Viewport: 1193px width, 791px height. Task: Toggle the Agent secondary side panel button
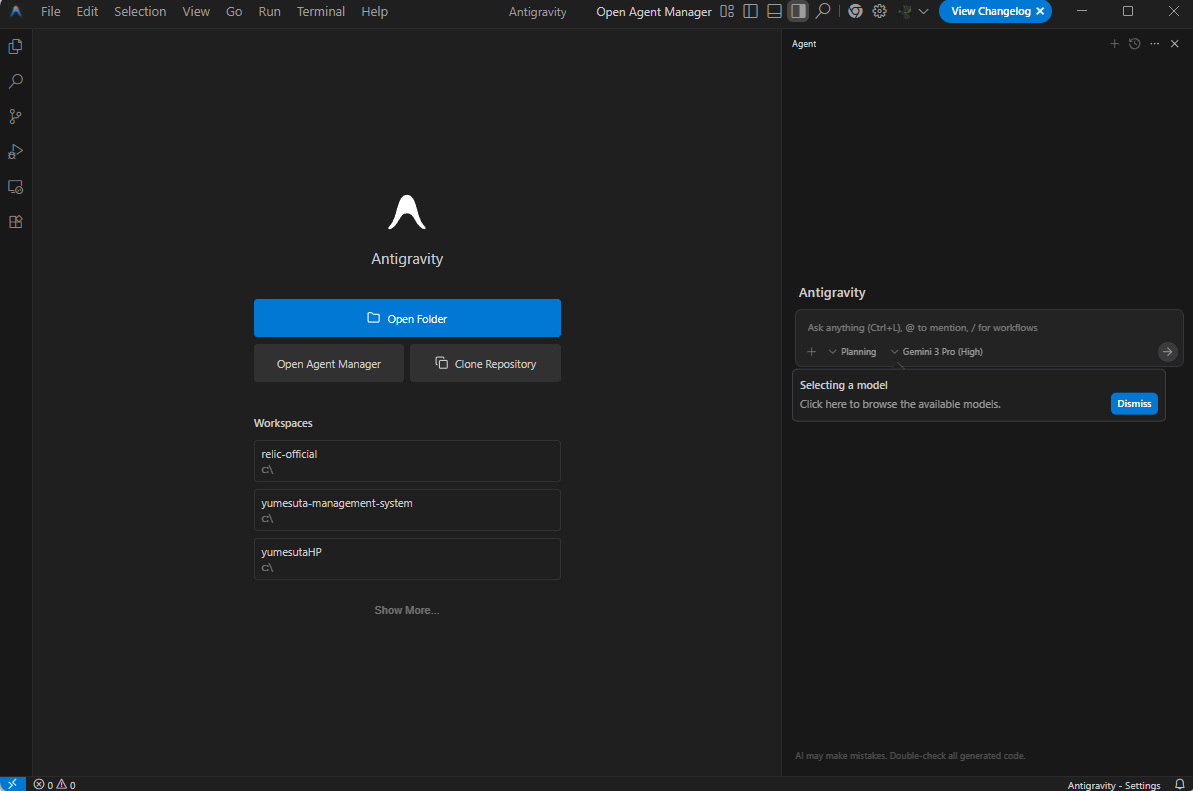pos(798,12)
